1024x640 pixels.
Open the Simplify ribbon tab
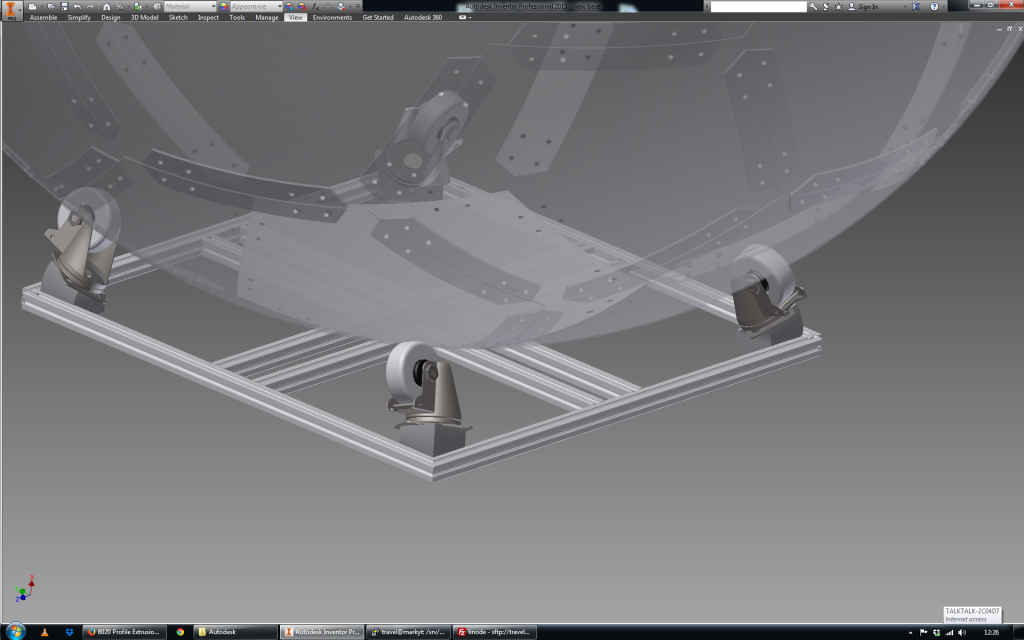pyautogui.click(x=79, y=18)
